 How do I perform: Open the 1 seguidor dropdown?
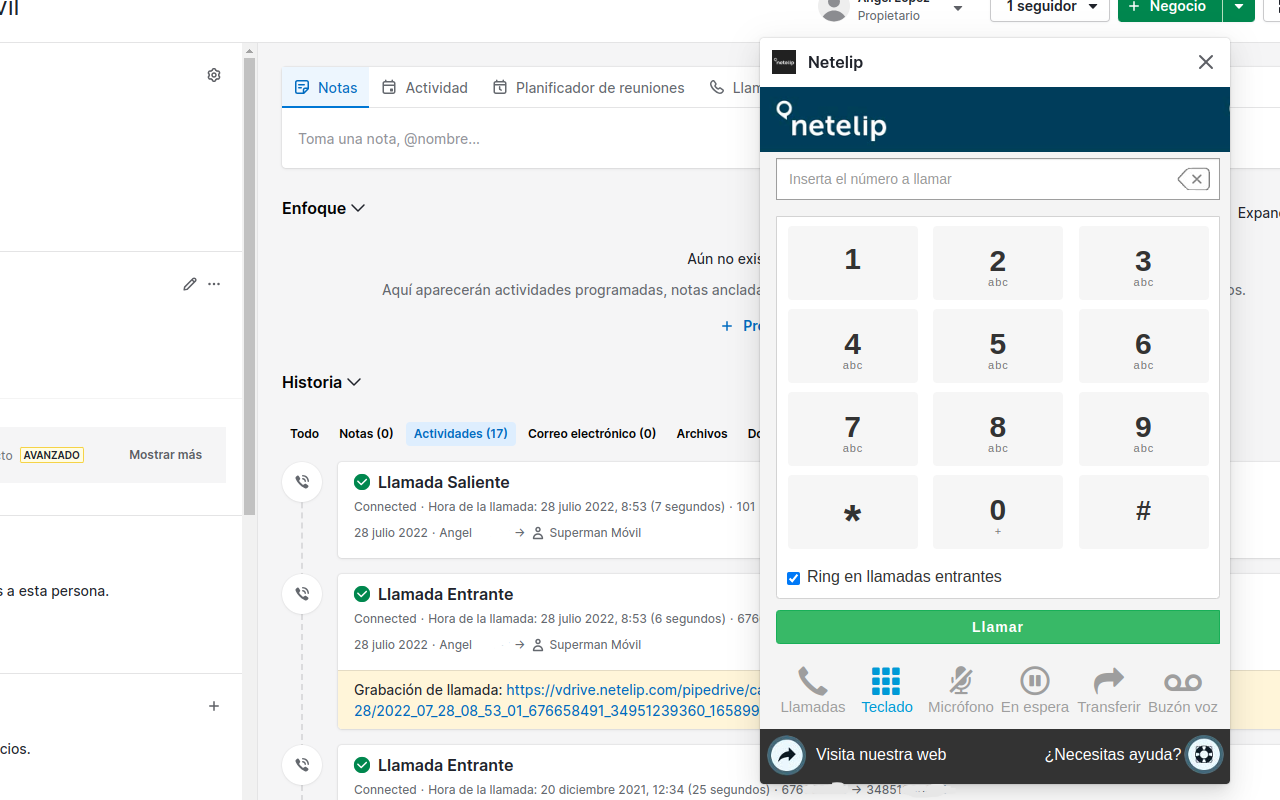pyautogui.click(x=1050, y=8)
